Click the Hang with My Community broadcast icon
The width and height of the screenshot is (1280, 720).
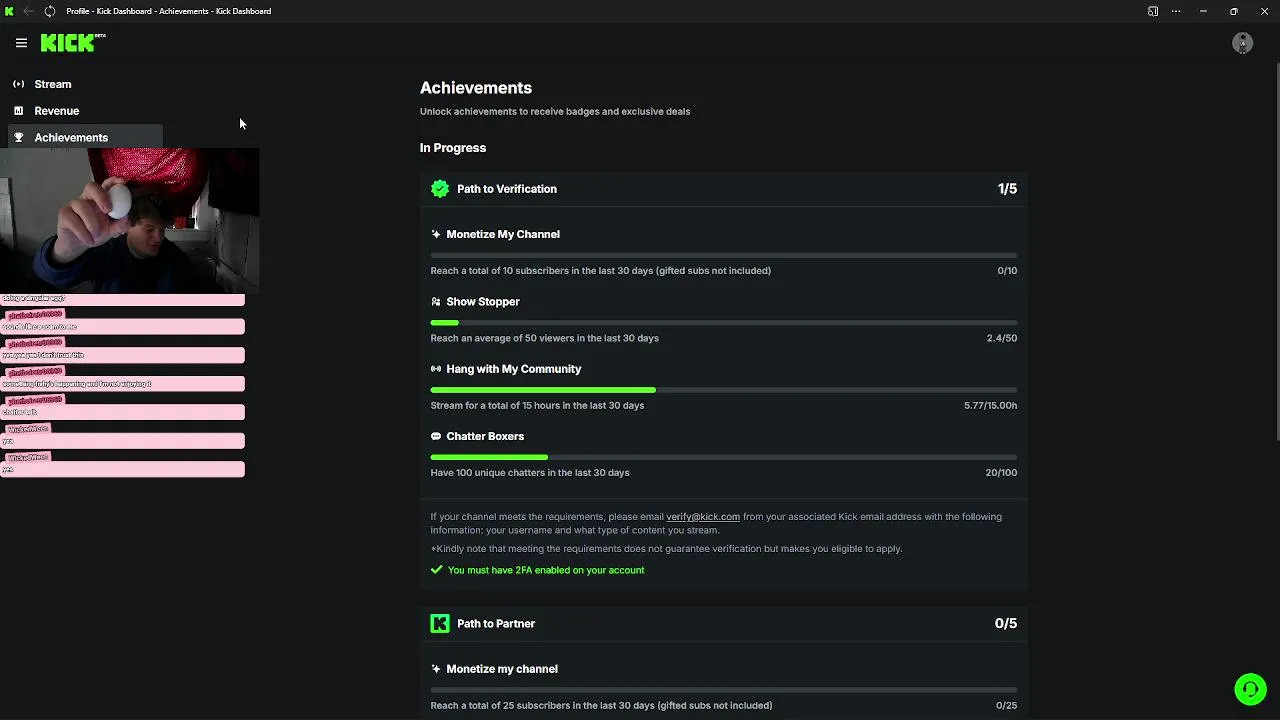point(436,369)
